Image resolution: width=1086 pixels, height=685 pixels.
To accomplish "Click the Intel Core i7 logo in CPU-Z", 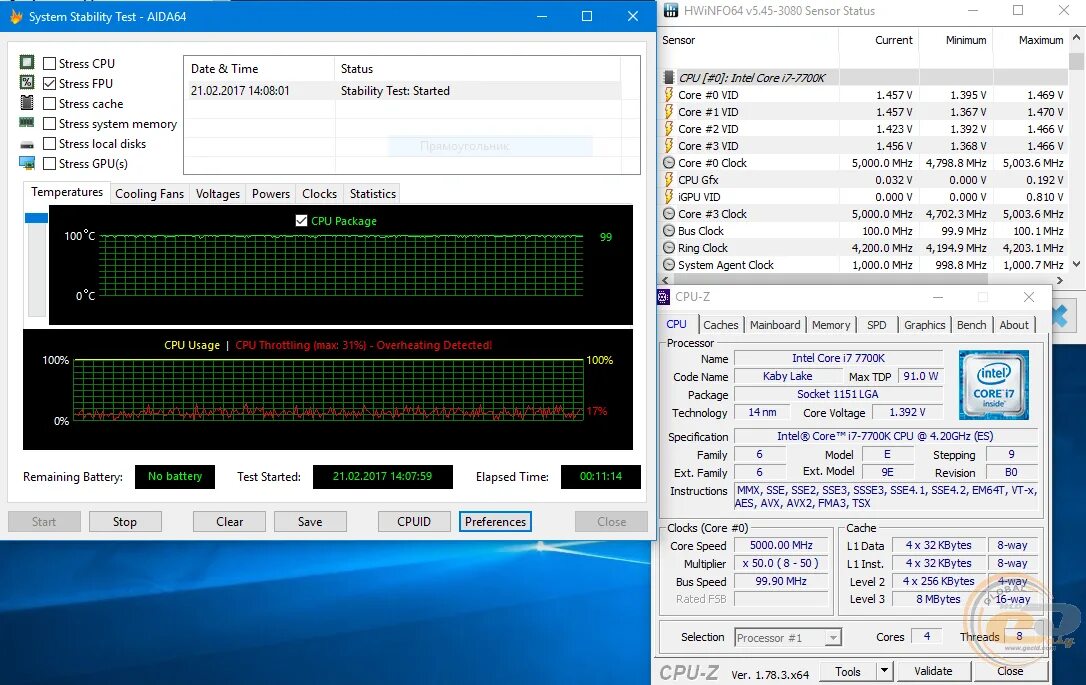I will (x=993, y=385).
